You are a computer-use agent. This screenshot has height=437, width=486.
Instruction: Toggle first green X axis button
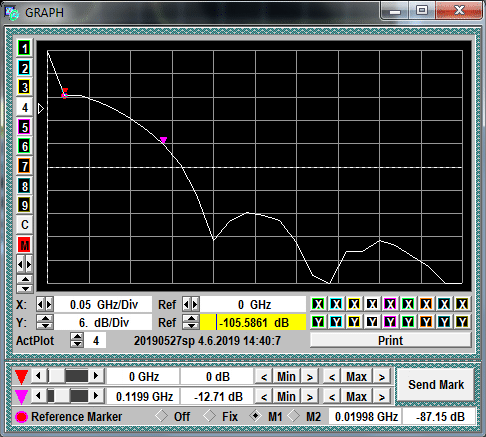coord(318,304)
